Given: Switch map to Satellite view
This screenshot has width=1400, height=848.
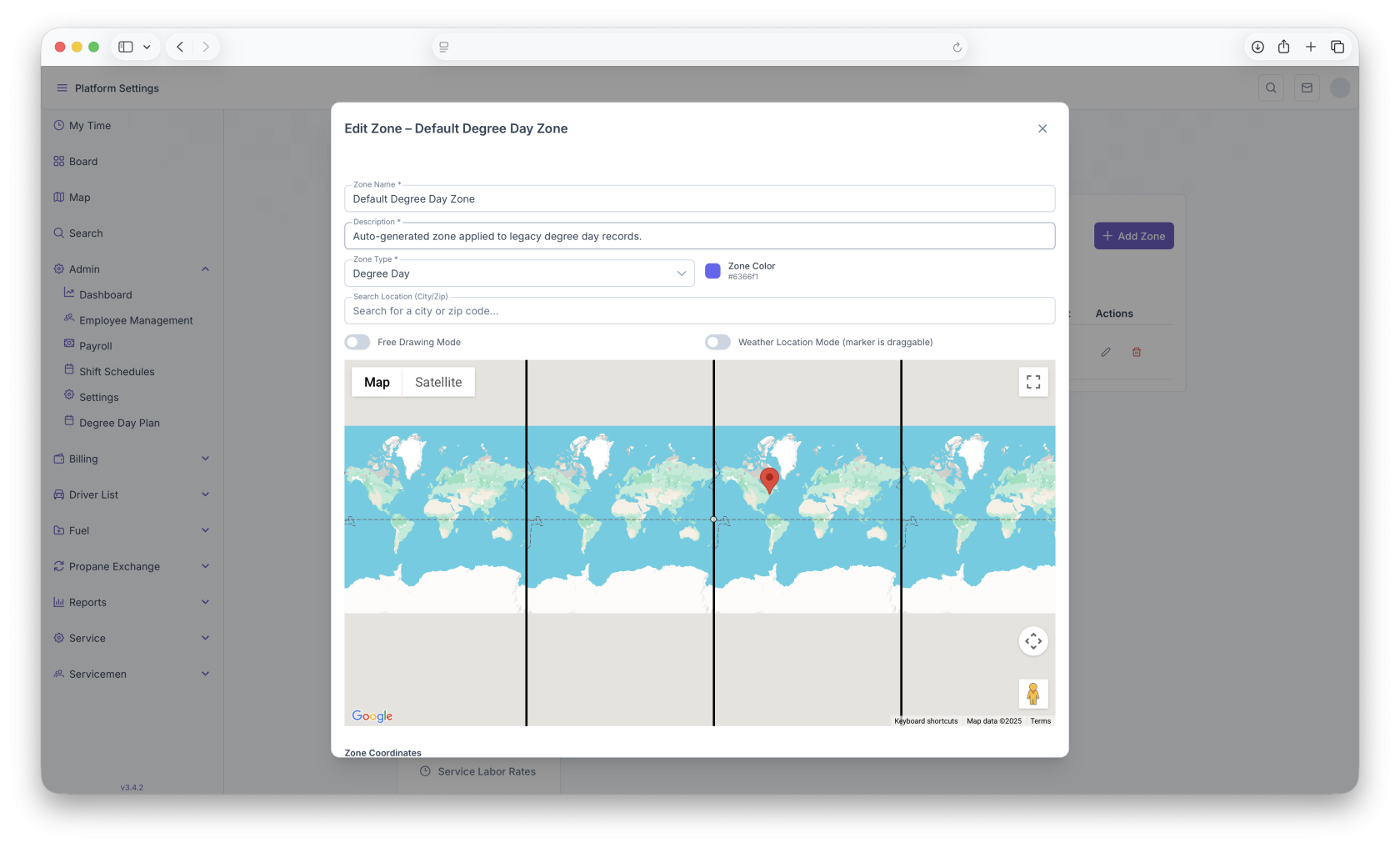Looking at the screenshot, I should pyautogui.click(x=438, y=382).
